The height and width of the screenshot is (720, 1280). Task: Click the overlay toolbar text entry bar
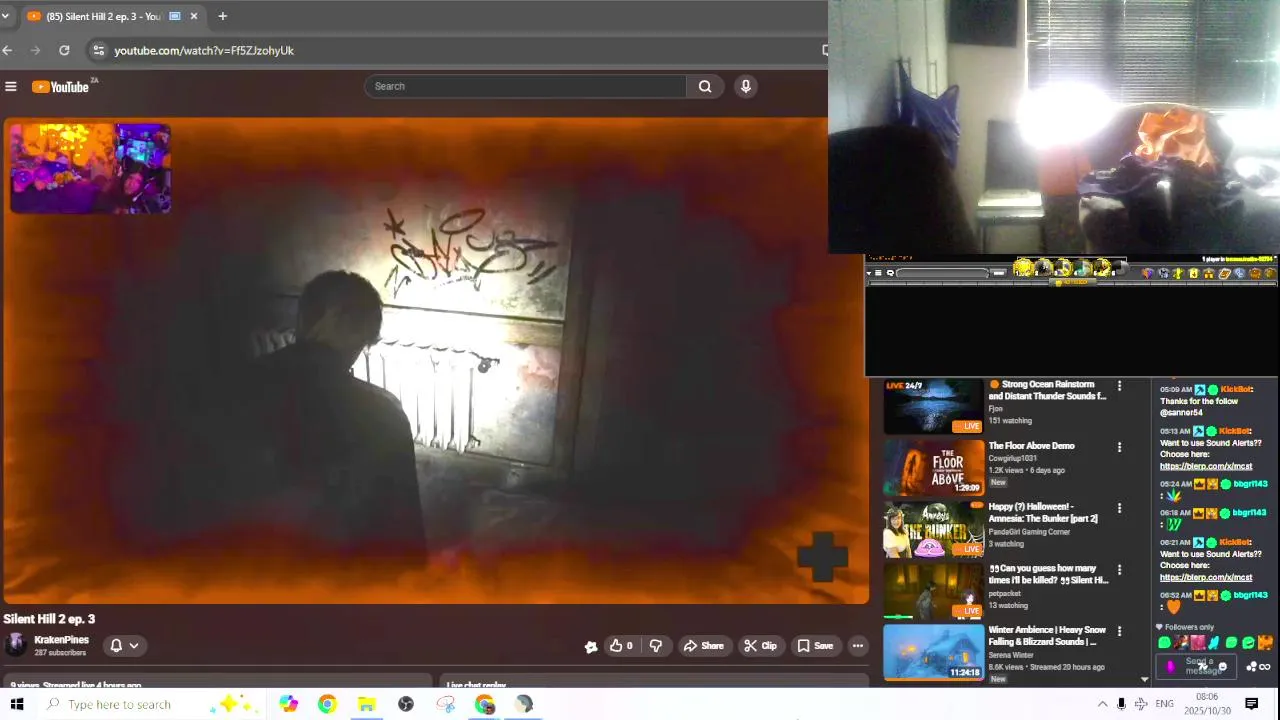(x=942, y=273)
